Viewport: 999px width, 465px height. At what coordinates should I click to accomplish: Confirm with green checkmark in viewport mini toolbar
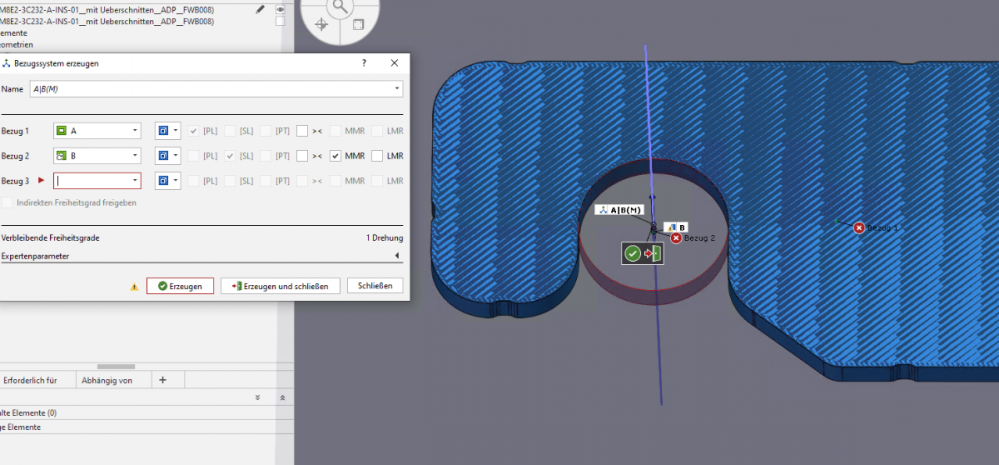[632, 254]
